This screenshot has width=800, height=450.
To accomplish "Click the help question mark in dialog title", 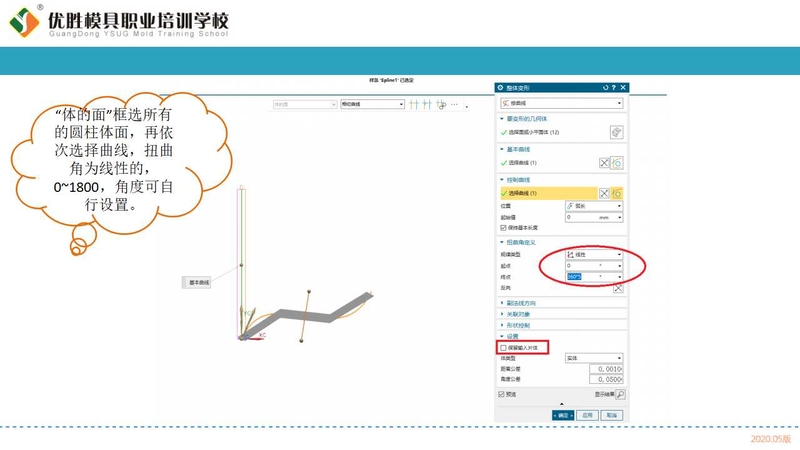I will pos(613,88).
